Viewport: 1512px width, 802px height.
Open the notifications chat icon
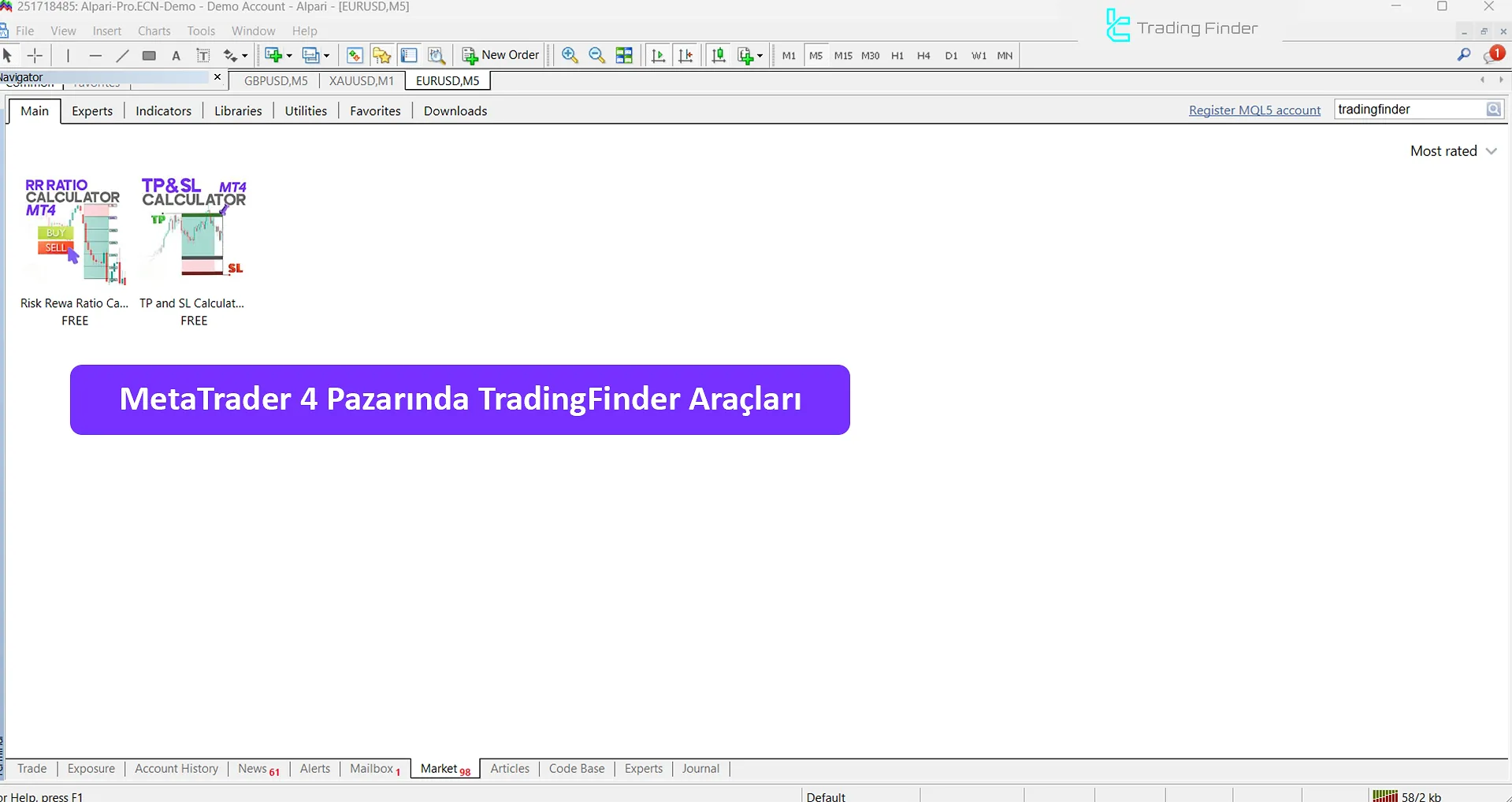coord(1494,54)
